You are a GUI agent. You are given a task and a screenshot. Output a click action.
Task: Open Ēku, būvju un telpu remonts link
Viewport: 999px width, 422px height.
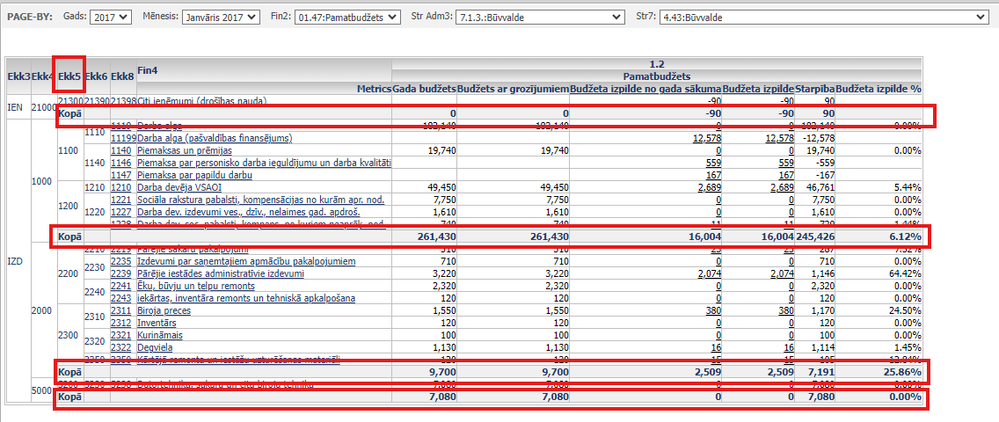pyautogui.click(x=196, y=286)
